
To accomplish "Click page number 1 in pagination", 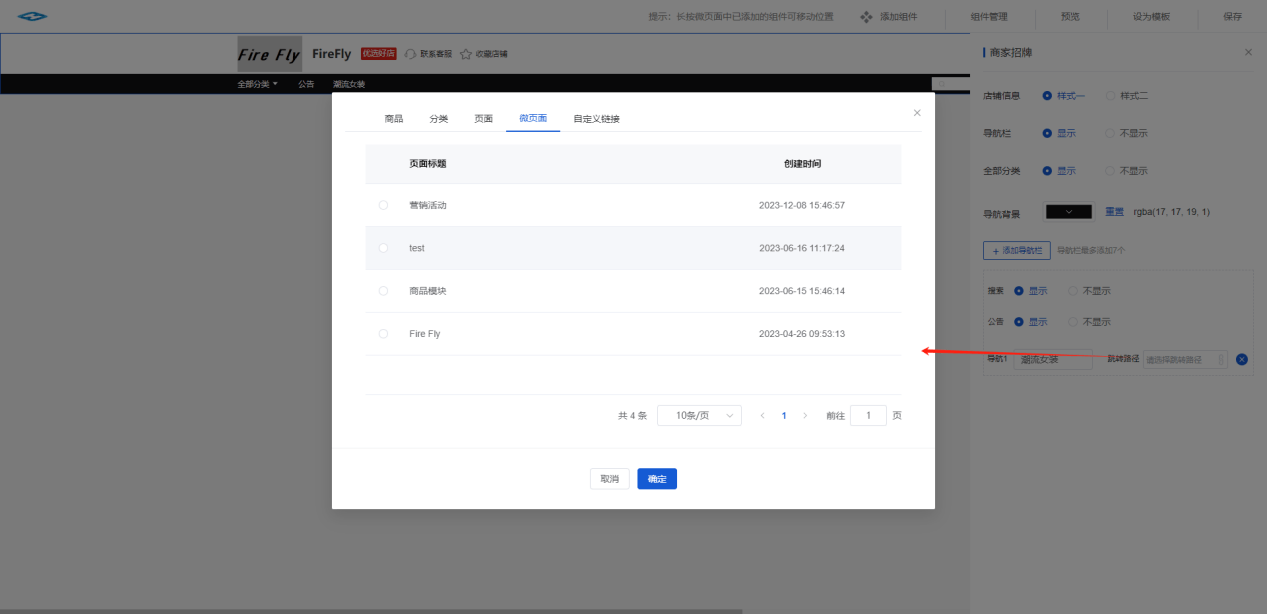I will [x=784, y=415].
